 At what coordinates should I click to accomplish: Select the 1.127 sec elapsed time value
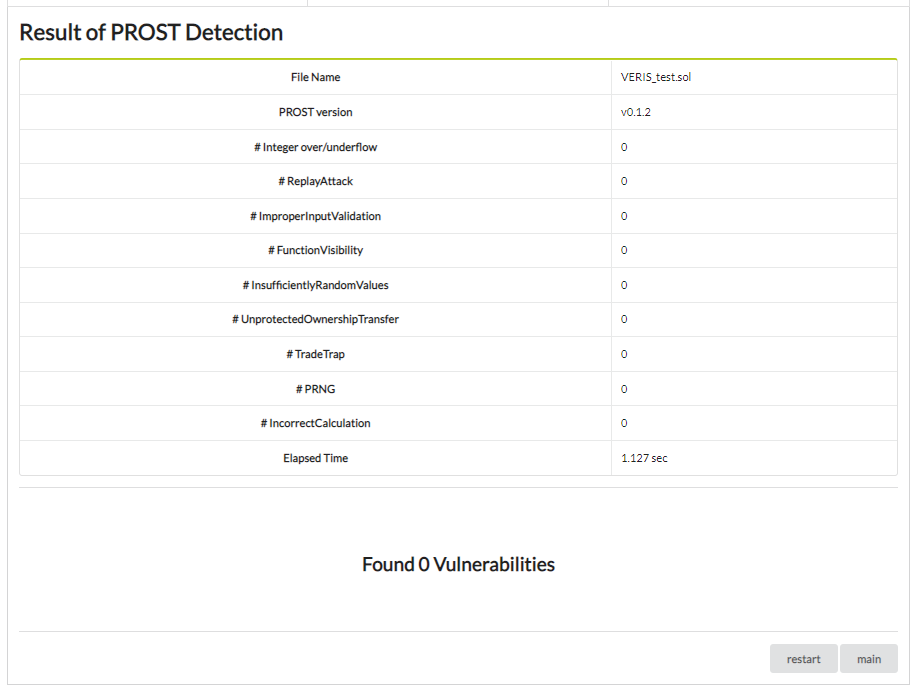[x=644, y=458]
